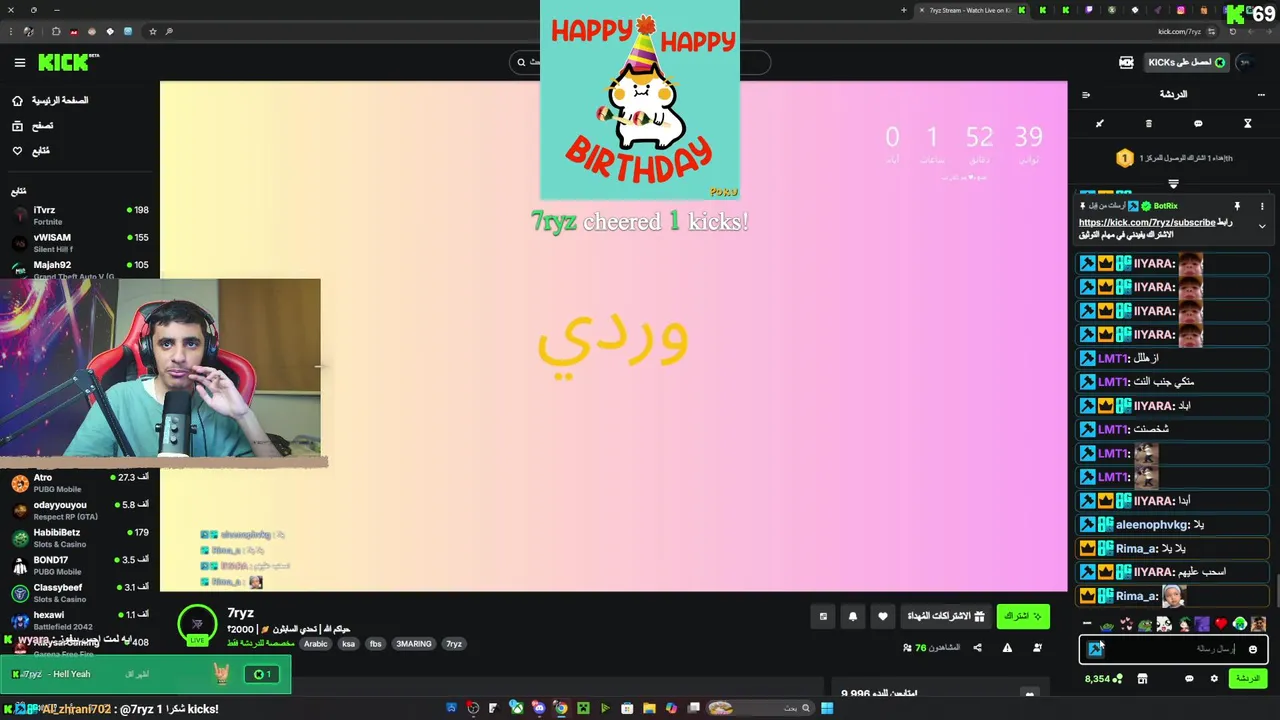This screenshot has height=720, width=1280.
Task: Click the 7ryz streamer avatar
Action: coord(197,623)
